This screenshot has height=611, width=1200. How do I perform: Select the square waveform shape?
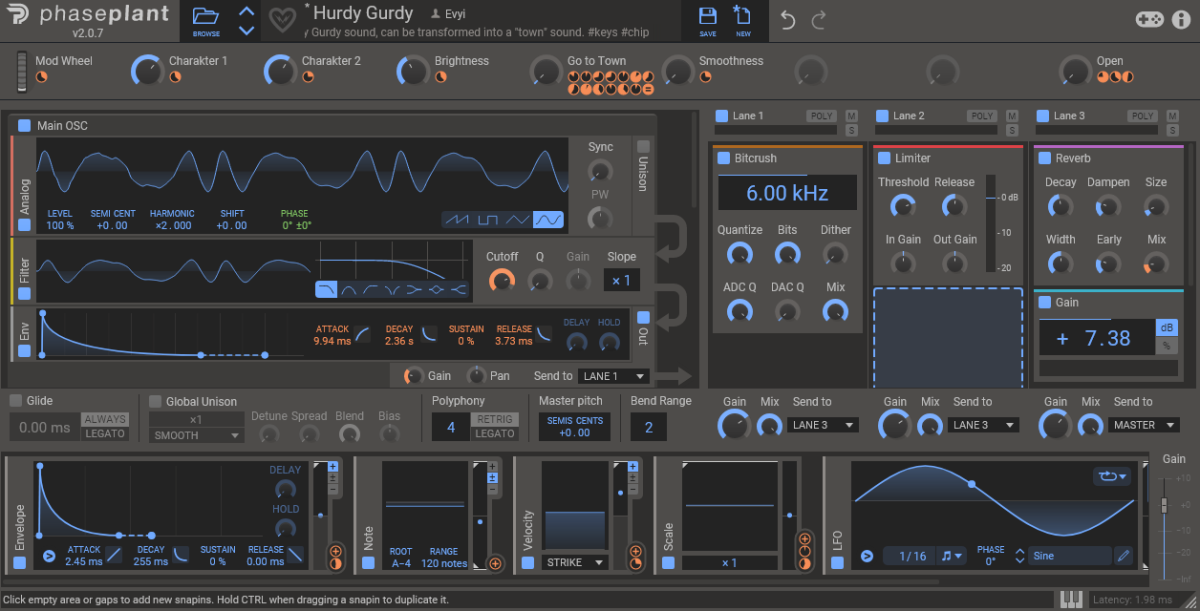(488, 219)
